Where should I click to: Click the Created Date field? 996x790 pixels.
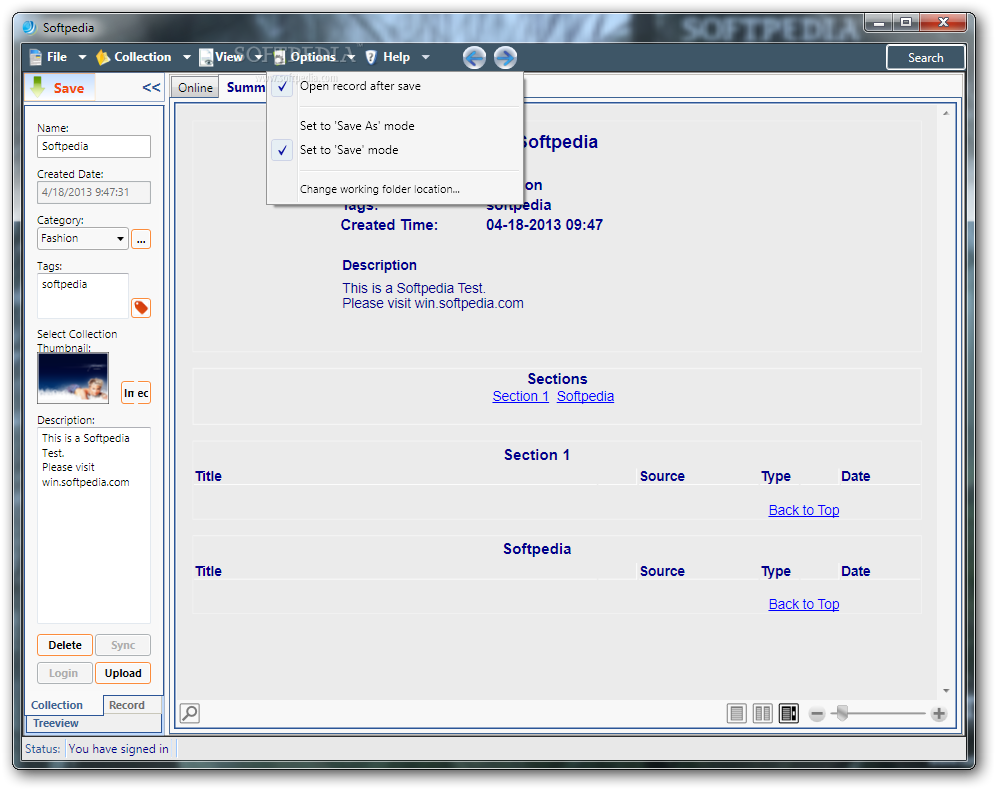point(94,192)
